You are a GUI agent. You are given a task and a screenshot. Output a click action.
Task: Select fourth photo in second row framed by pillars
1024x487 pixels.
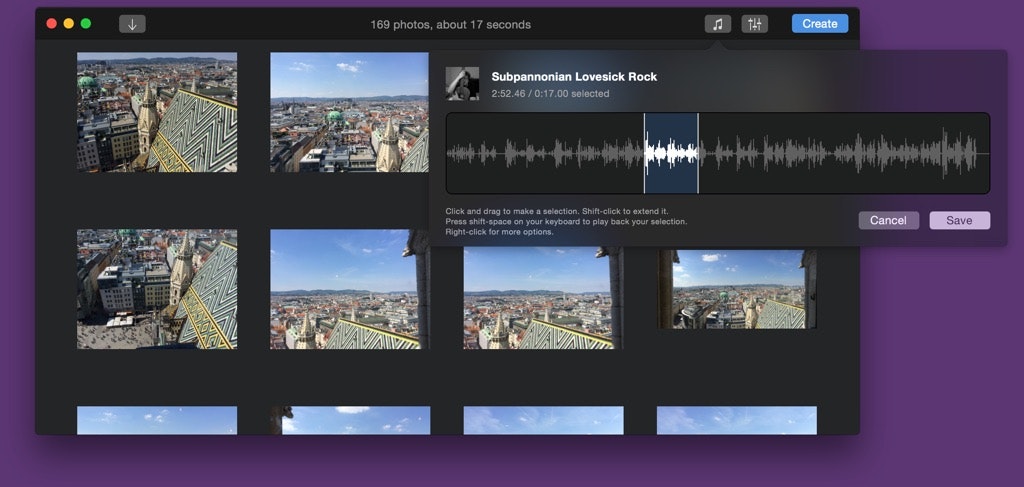pos(737,289)
